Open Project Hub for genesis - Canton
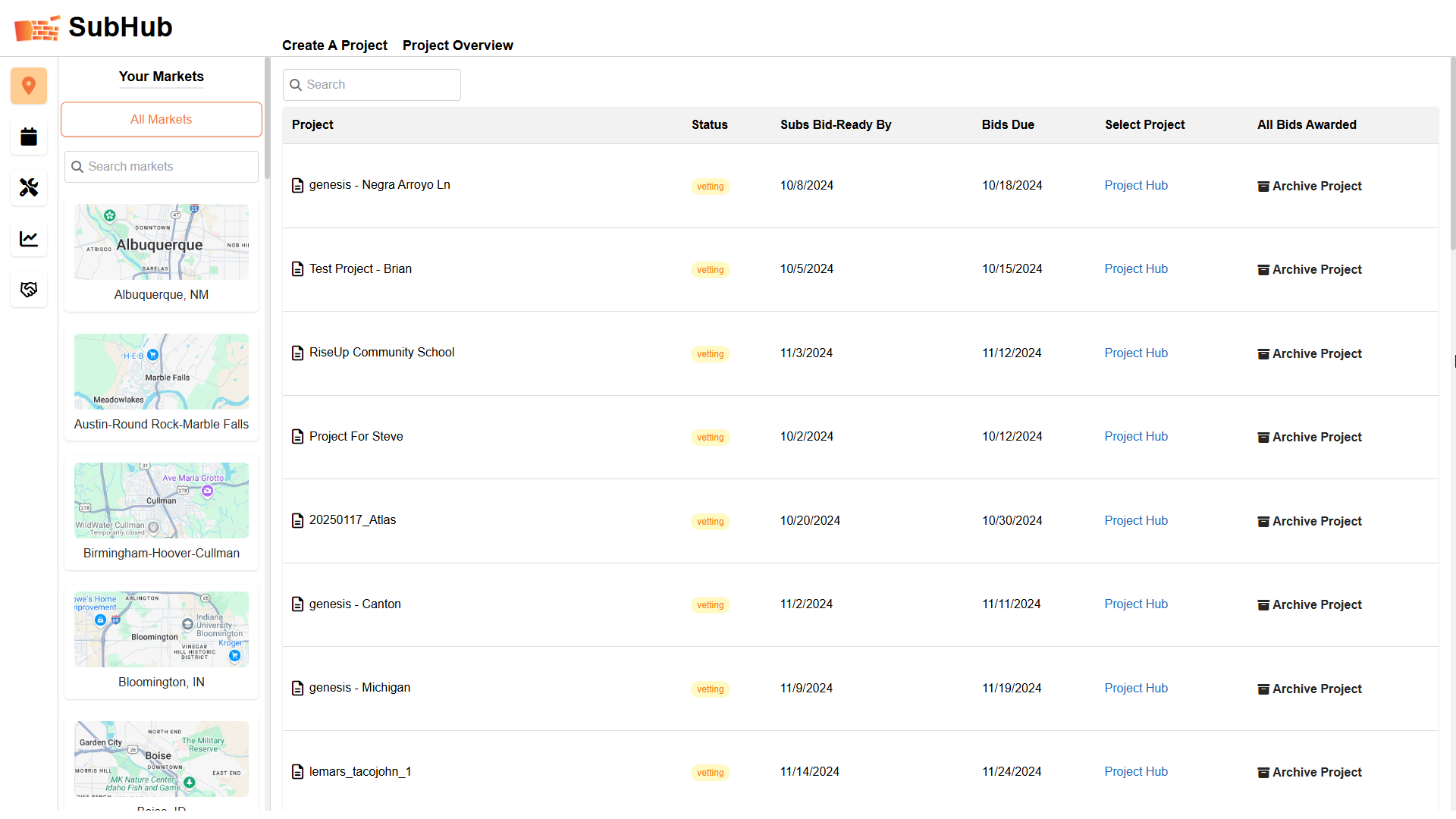The image size is (1456, 819). (1136, 604)
